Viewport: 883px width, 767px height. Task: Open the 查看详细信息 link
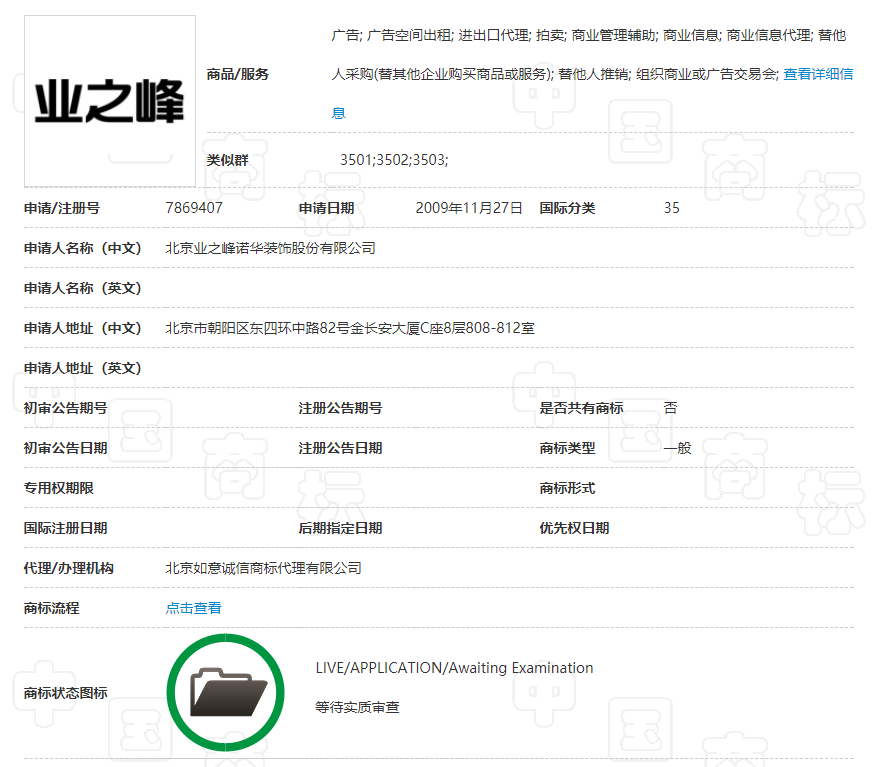(x=817, y=74)
